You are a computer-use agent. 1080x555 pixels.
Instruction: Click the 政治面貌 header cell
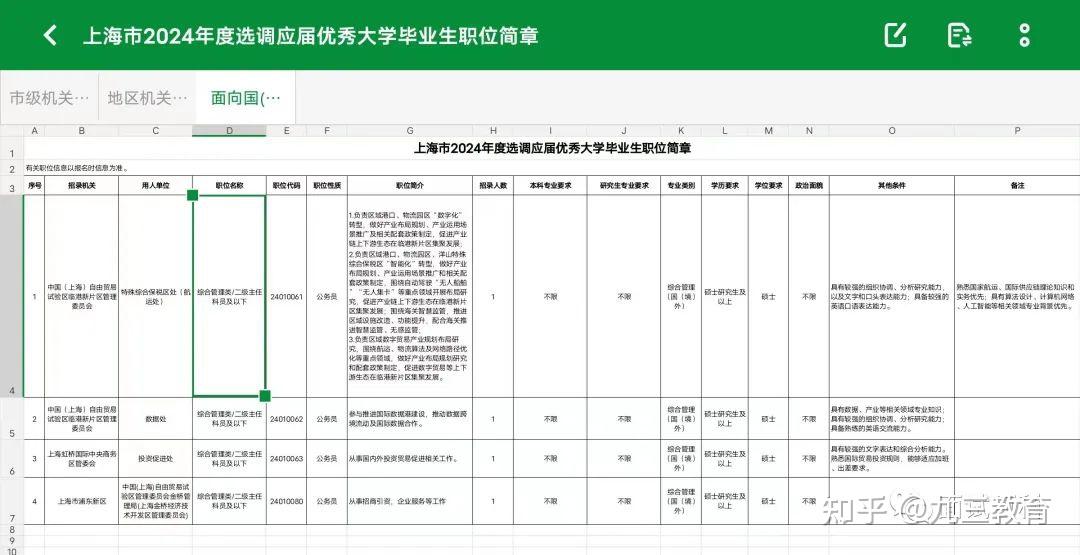point(809,186)
